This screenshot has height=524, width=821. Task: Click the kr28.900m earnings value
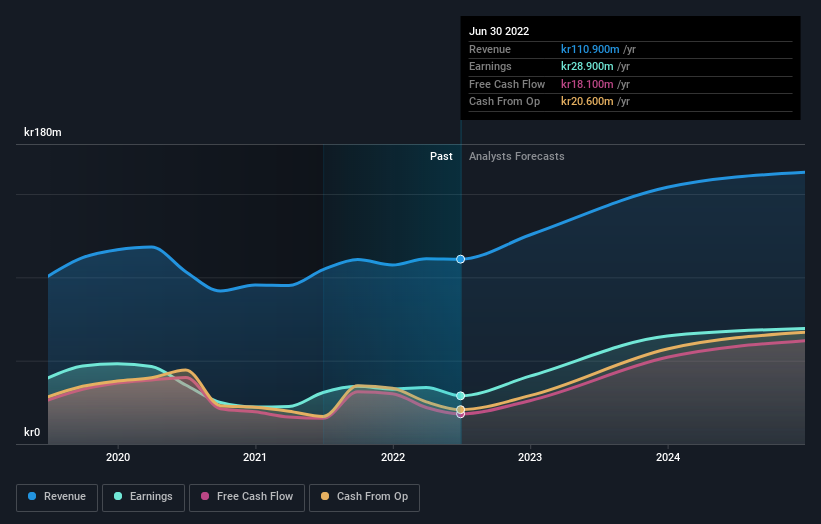tap(587, 66)
